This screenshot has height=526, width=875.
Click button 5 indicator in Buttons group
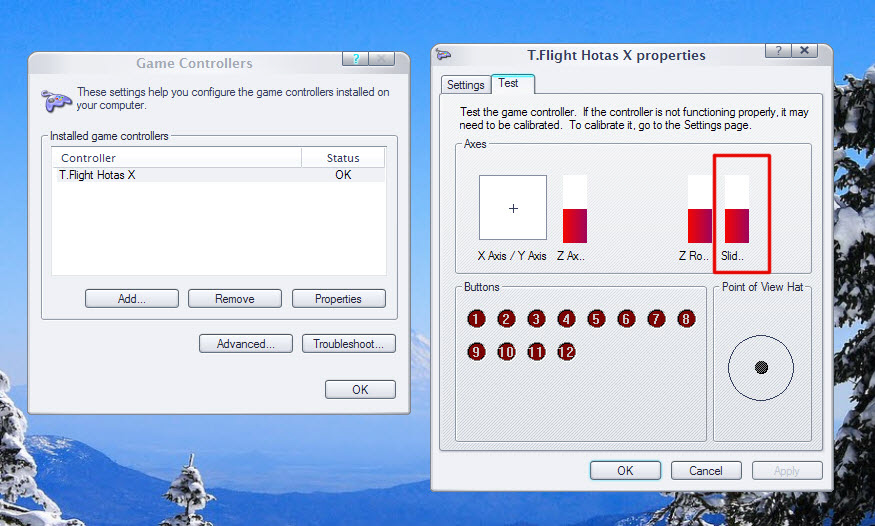pos(596,319)
